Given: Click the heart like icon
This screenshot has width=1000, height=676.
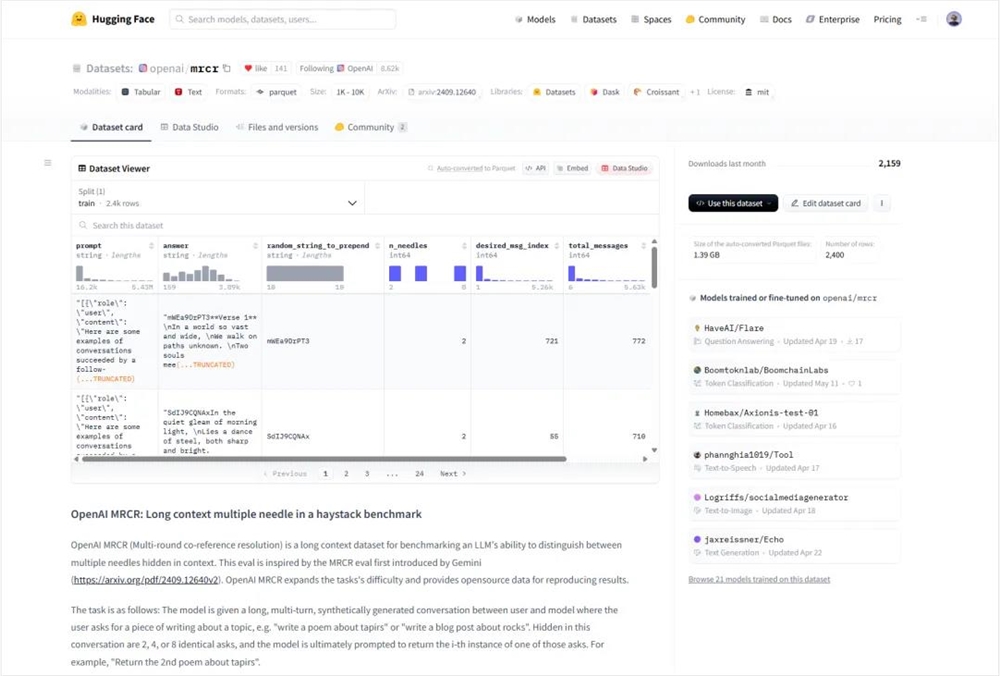Looking at the screenshot, I should (249, 68).
